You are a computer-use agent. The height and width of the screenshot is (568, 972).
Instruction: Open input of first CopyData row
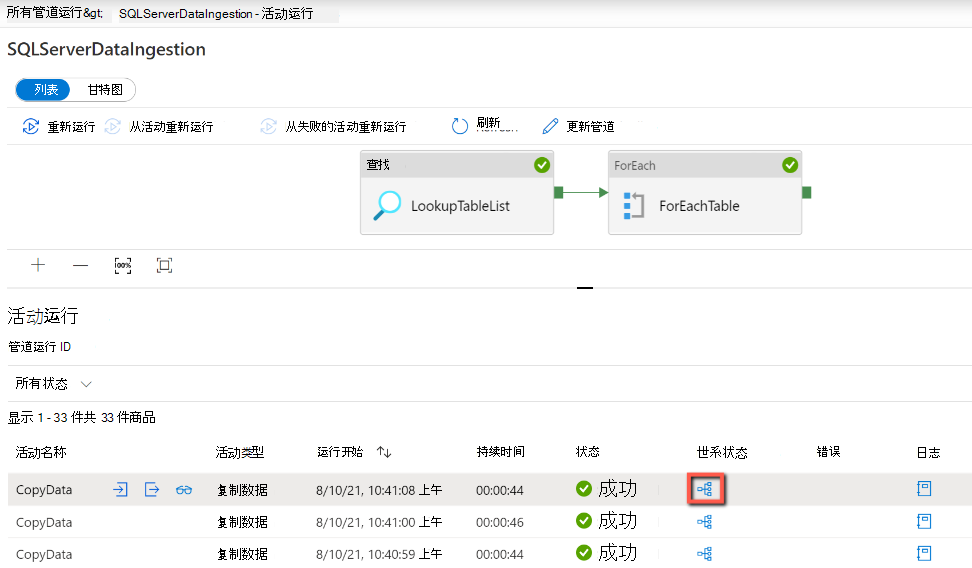coord(120,490)
